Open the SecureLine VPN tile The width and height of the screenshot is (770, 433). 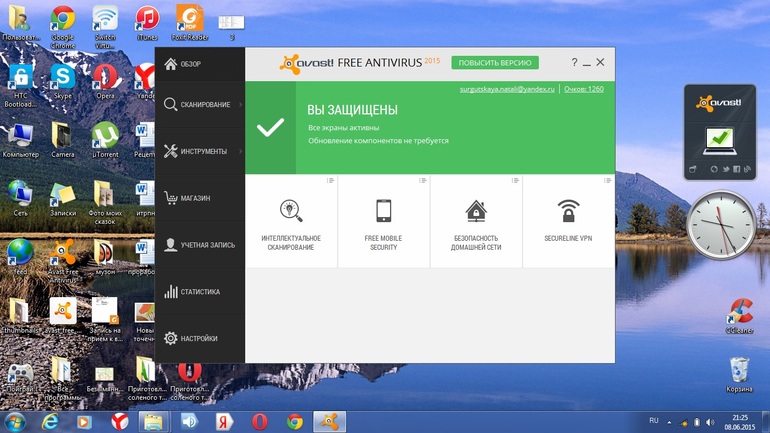[x=568, y=221]
